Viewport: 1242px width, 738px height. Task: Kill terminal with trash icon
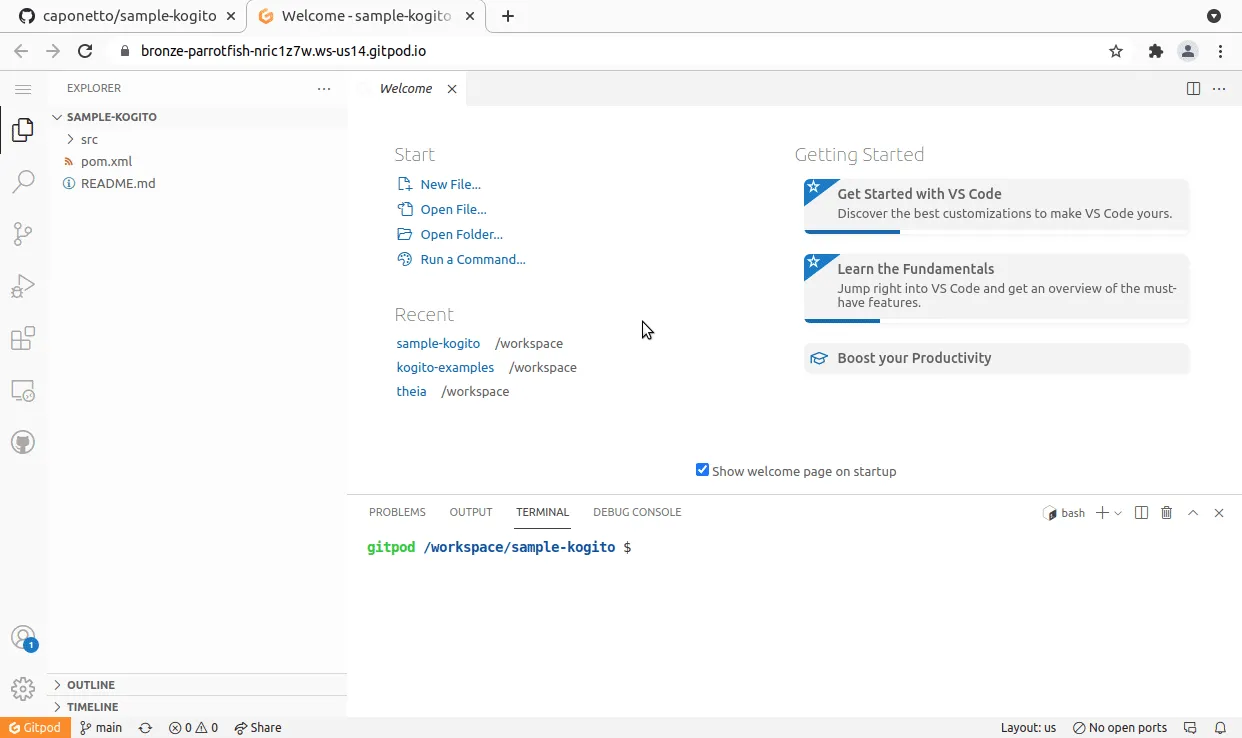(1166, 513)
